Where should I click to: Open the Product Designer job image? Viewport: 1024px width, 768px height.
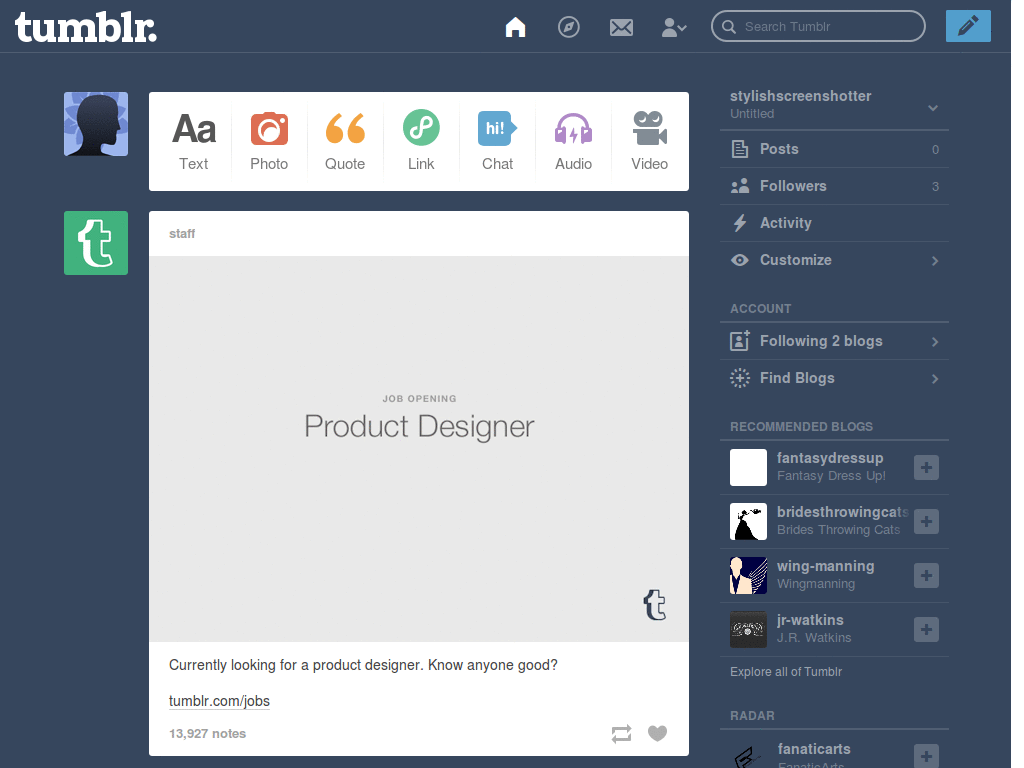click(419, 449)
